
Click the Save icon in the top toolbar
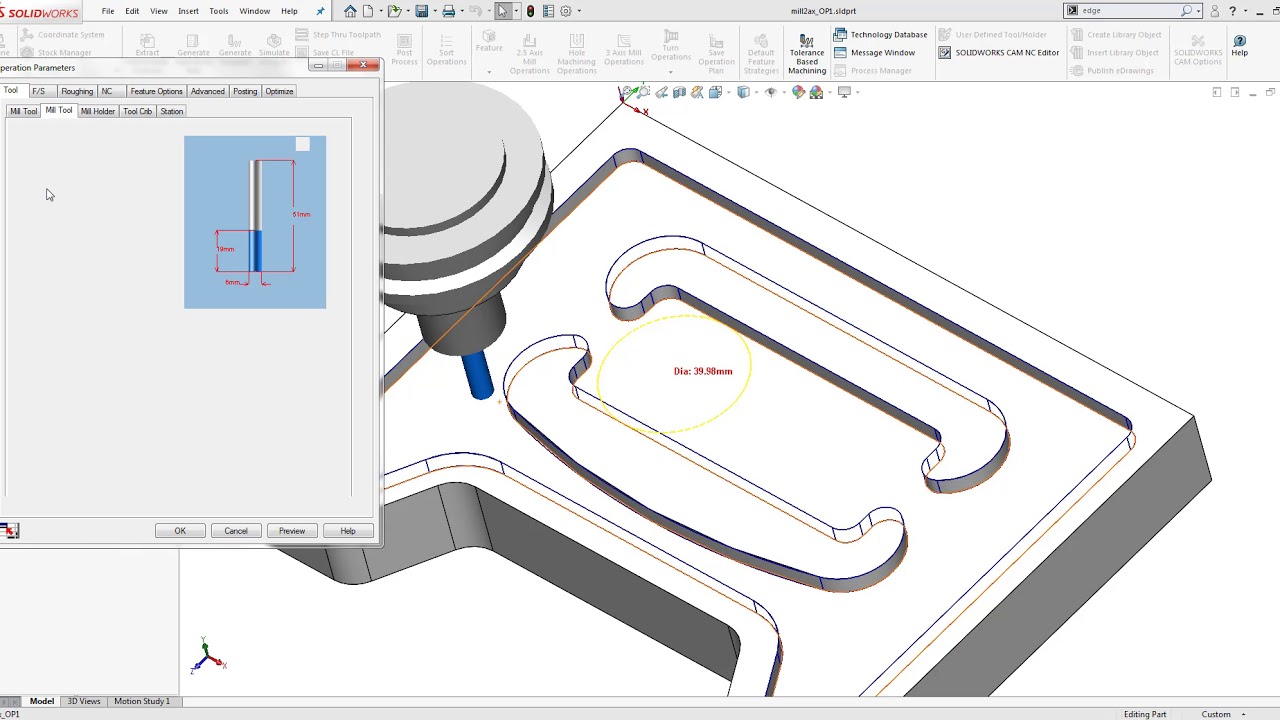(x=422, y=11)
